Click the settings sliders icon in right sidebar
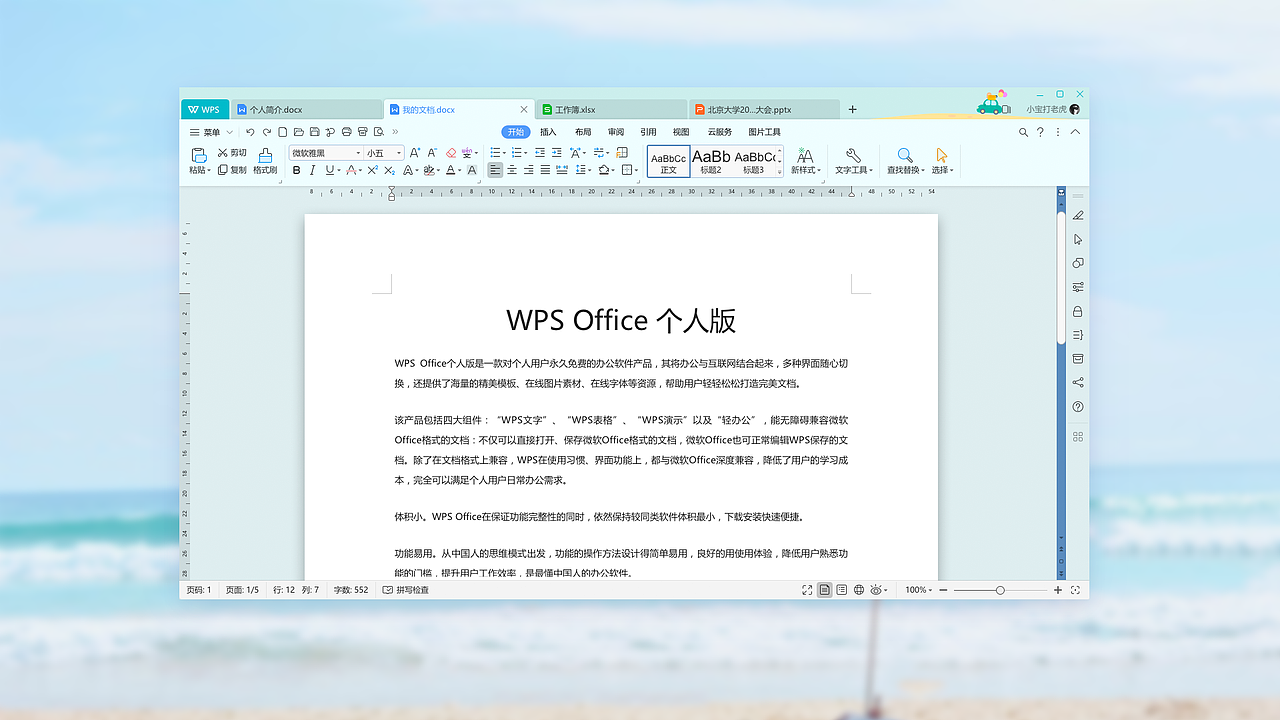1280x720 pixels. (1078, 287)
